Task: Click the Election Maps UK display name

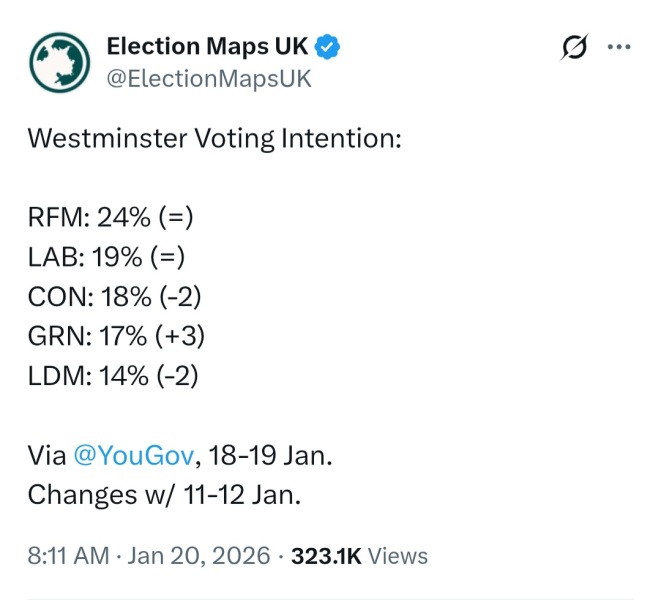Action: tap(208, 46)
